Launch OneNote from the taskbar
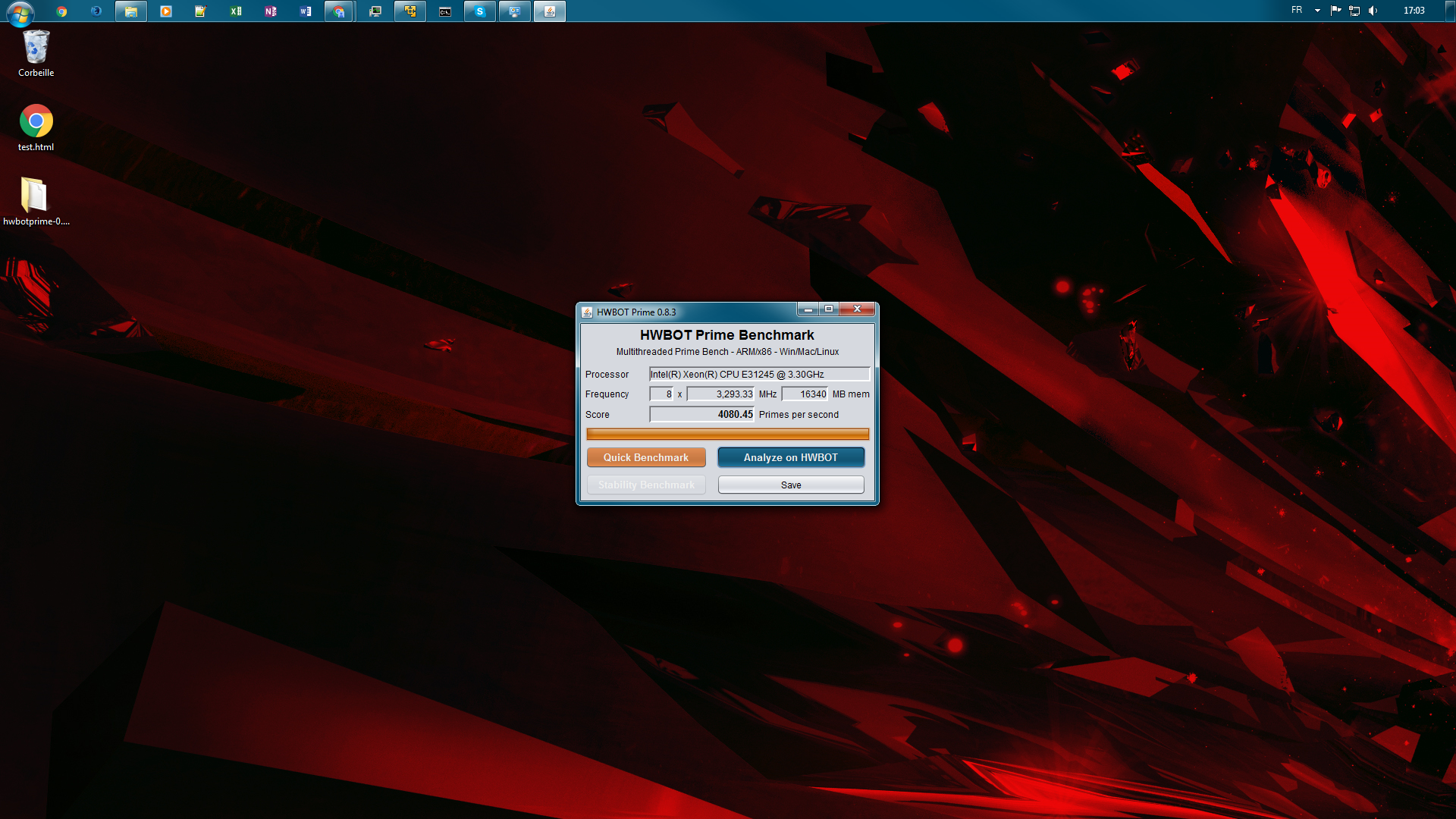Image resolution: width=1456 pixels, height=819 pixels. [x=271, y=11]
